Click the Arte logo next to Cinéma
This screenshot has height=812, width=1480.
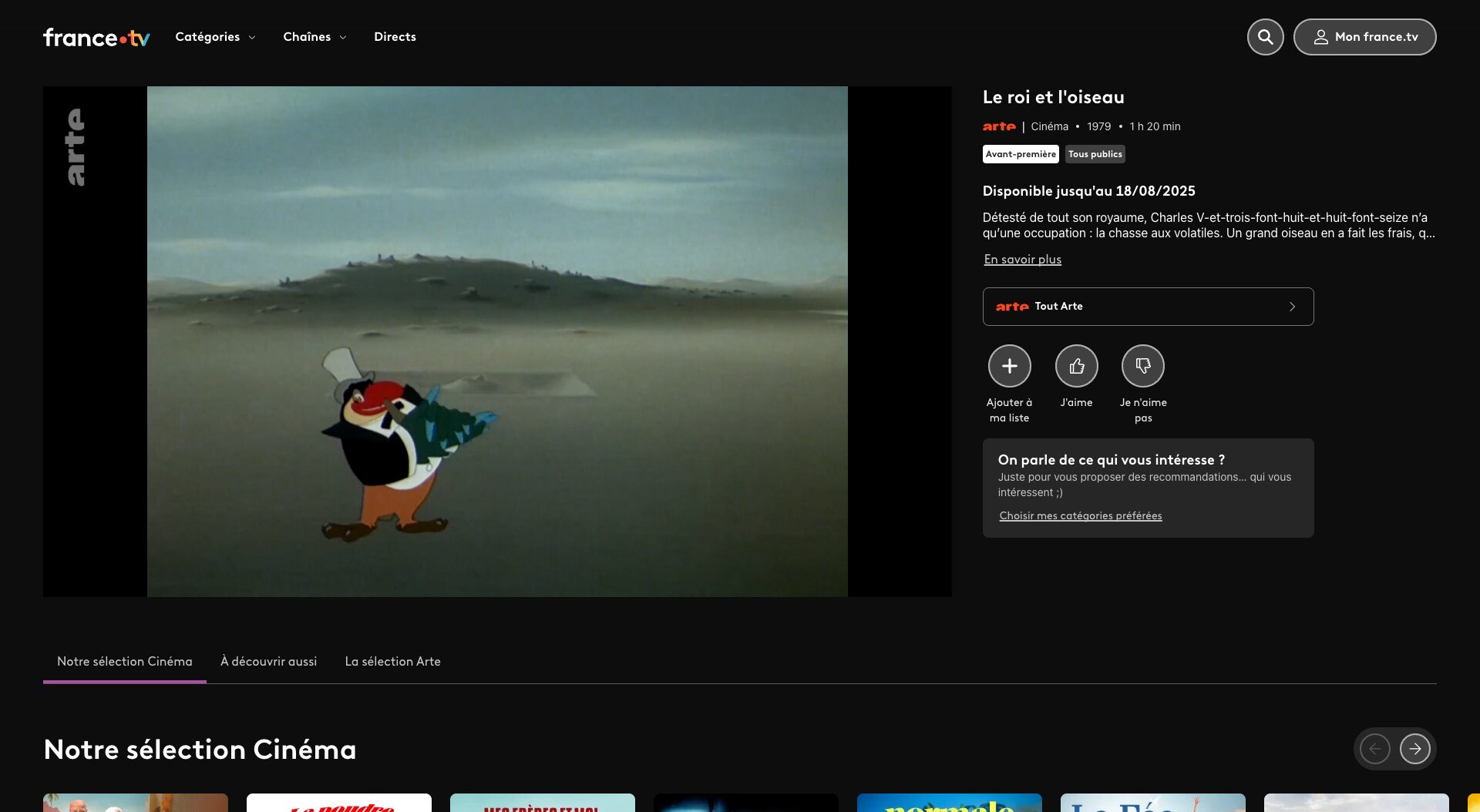(x=999, y=126)
